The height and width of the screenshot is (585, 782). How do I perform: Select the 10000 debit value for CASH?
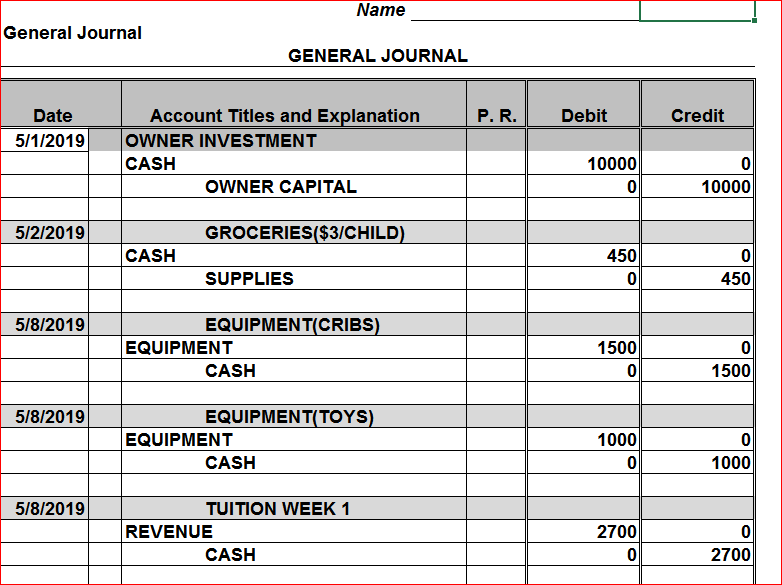[x=584, y=164]
